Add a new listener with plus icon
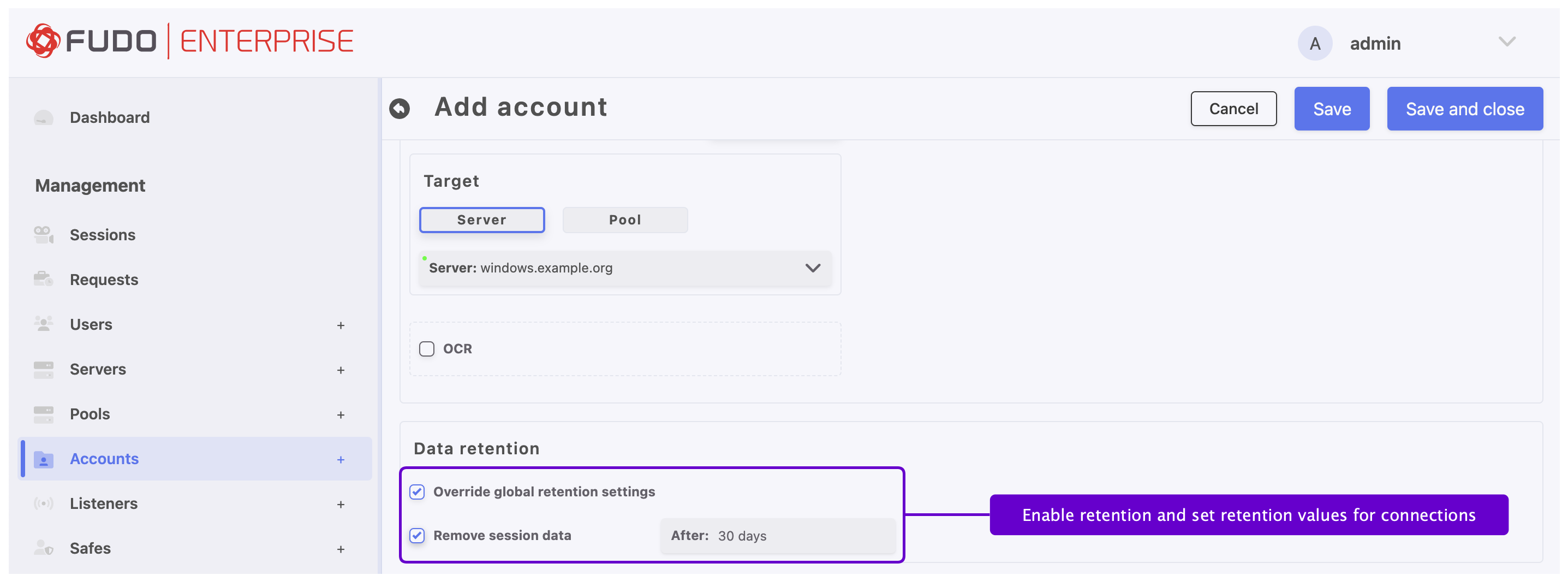The width and height of the screenshot is (1568, 587). pos(341,504)
